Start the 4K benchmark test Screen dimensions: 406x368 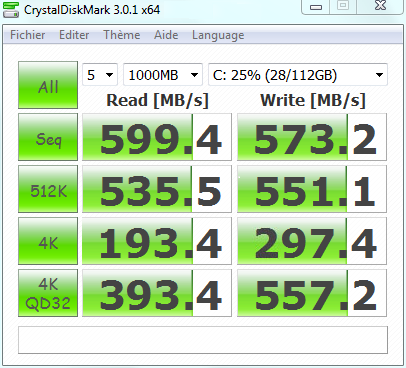48,241
